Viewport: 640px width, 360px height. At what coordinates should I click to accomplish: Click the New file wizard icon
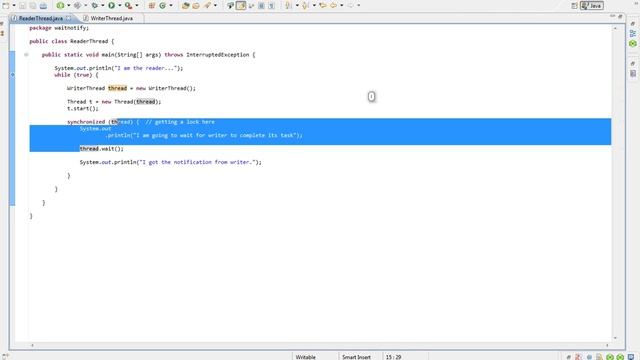point(6,5)
